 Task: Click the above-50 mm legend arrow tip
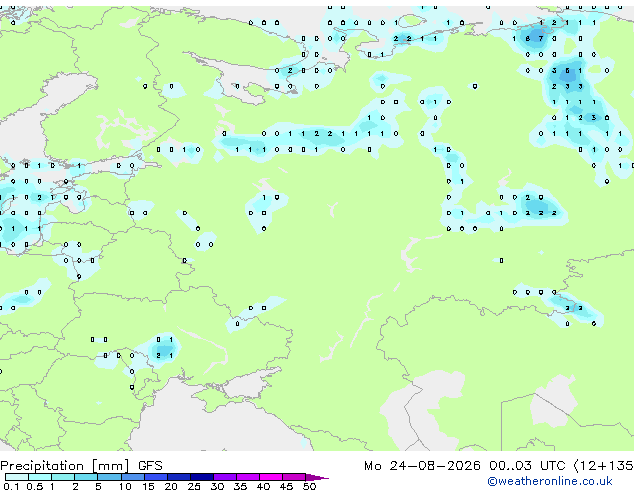coord(317,477)
